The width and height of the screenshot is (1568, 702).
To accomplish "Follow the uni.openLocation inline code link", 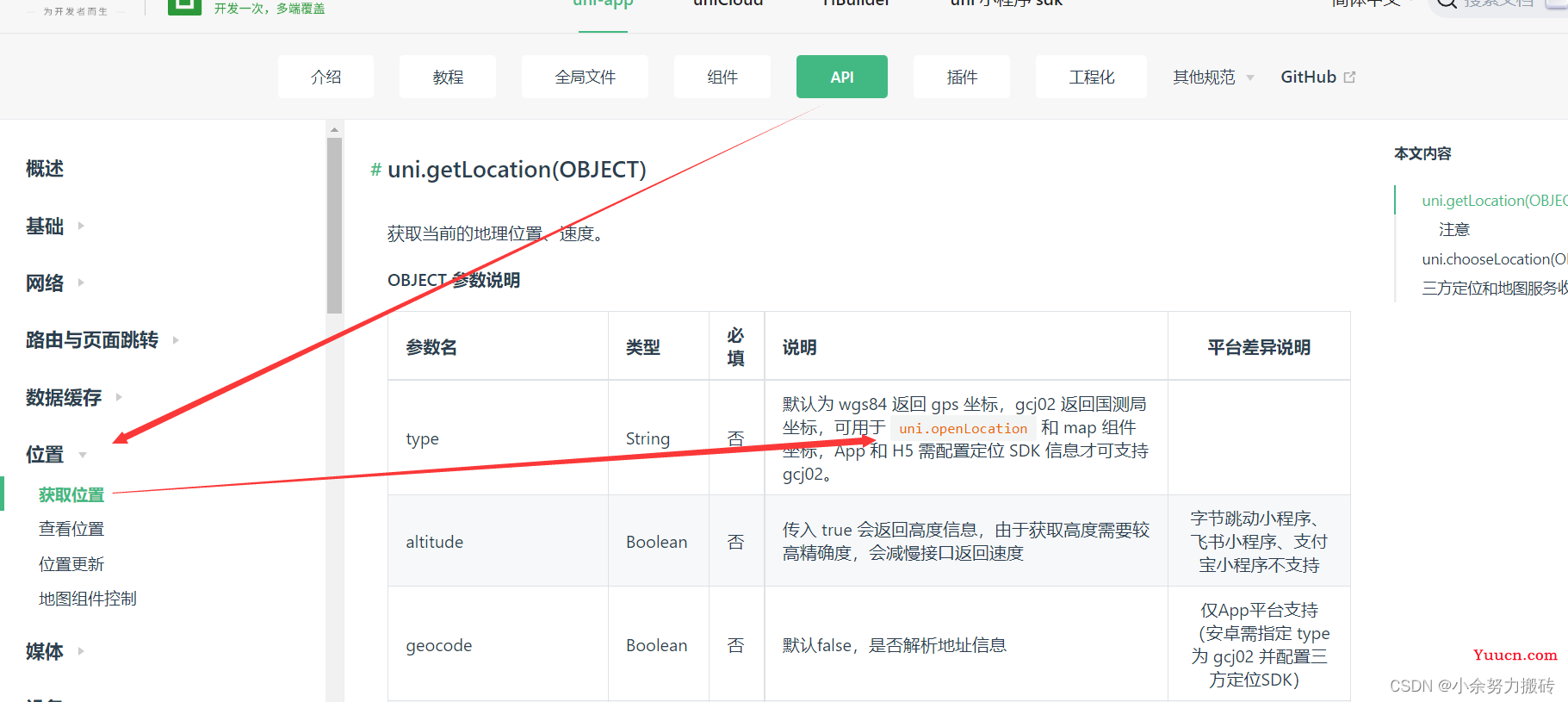I will [963, 428].
